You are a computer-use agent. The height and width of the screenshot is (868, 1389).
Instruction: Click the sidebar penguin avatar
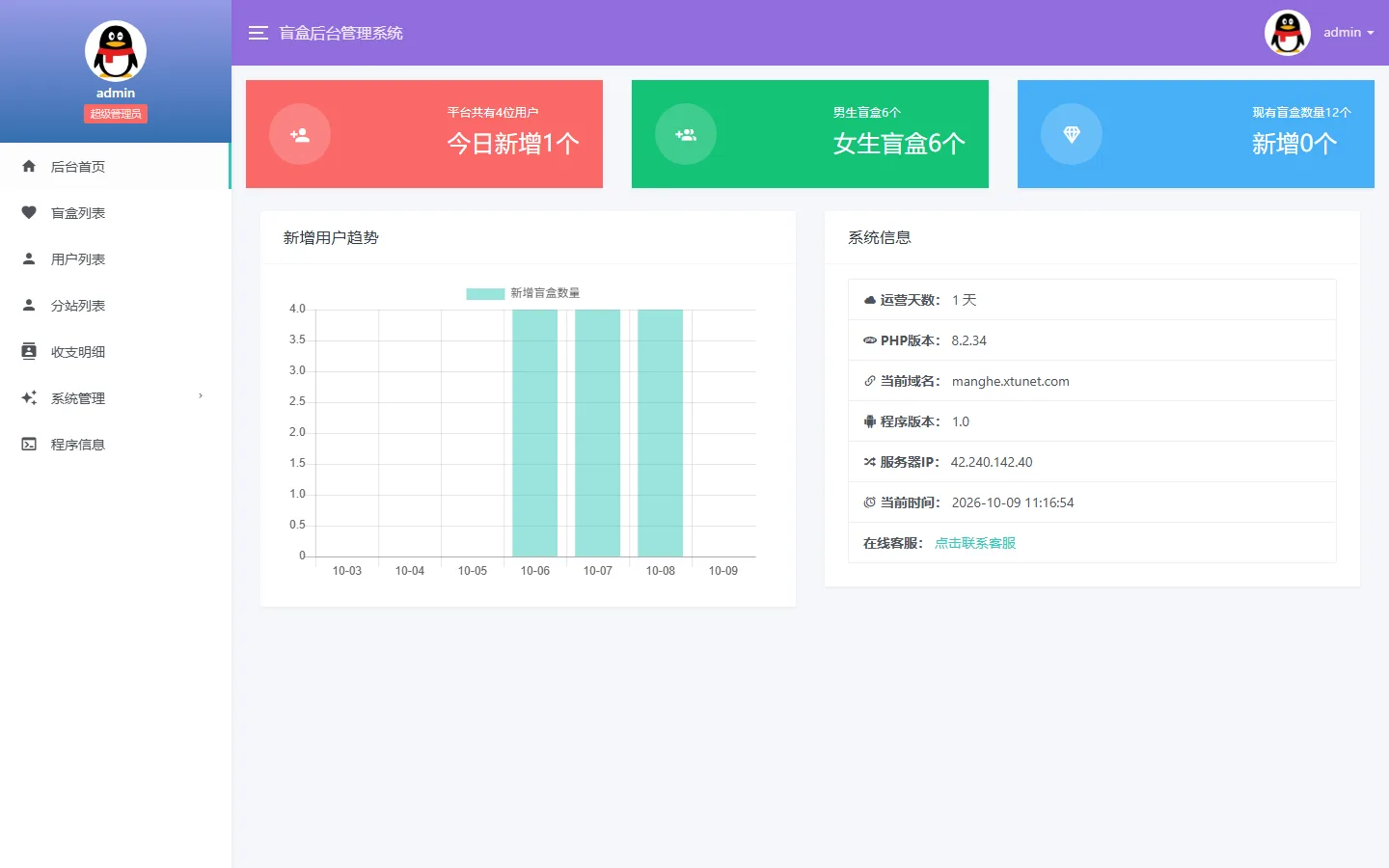(x=116, y=51)
